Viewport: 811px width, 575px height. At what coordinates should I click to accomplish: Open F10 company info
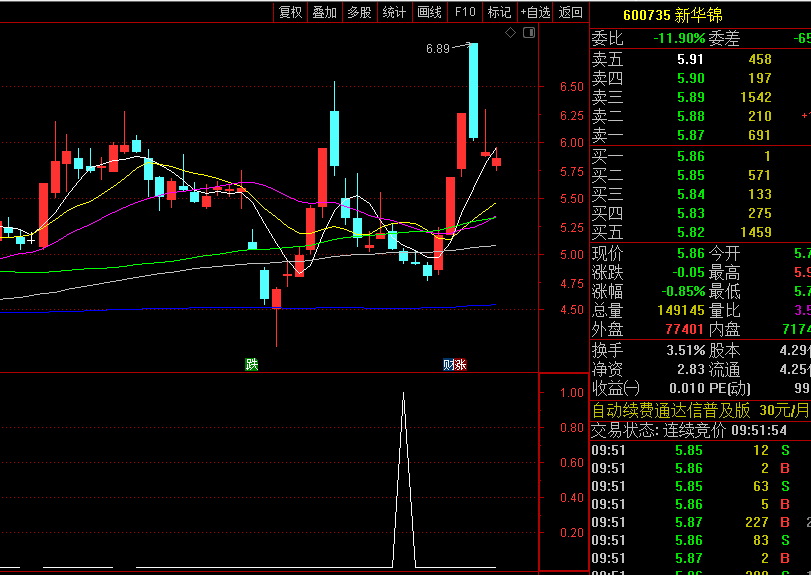(x=464, y=12)
